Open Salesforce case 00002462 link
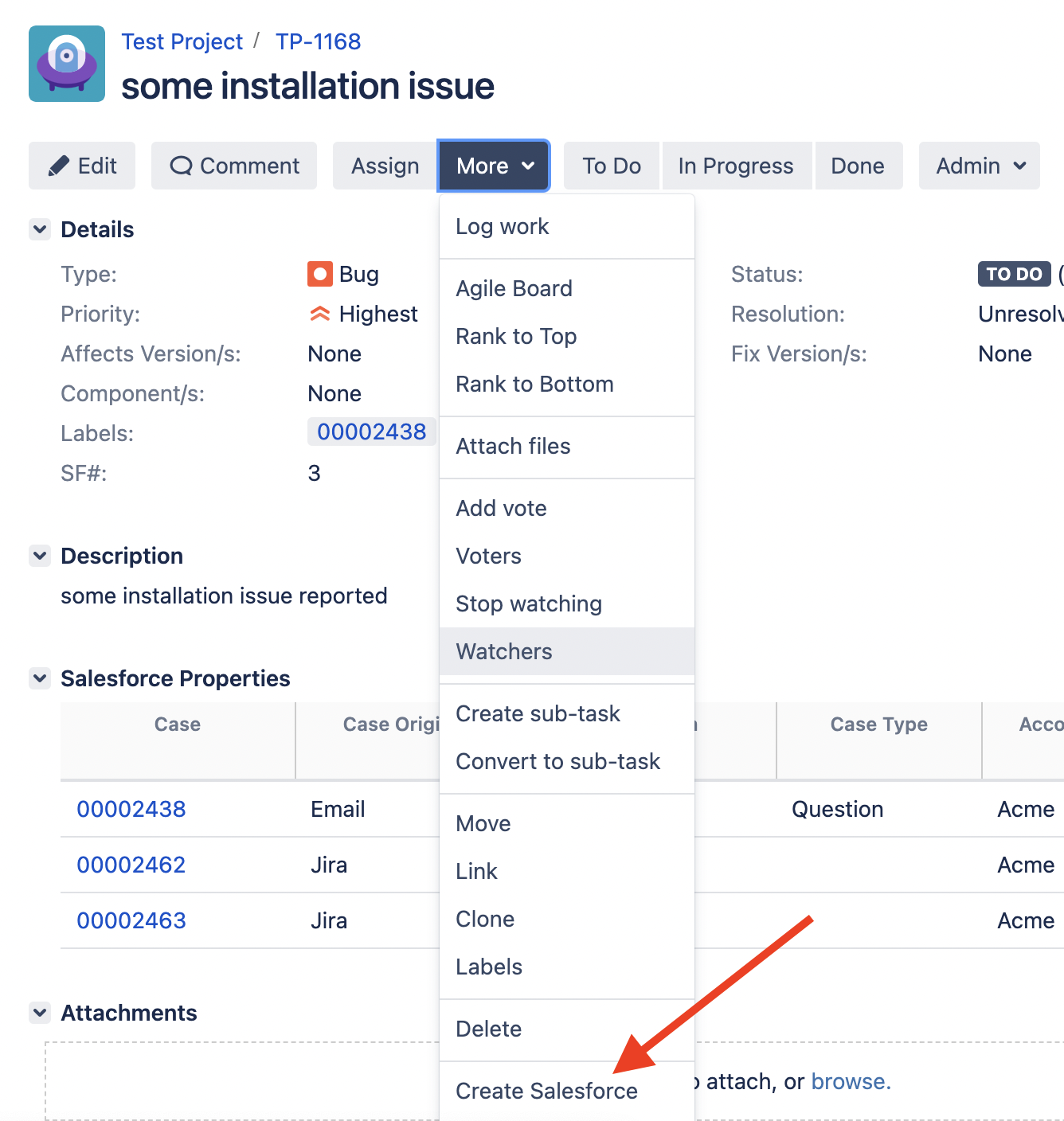 (x=131, y=865)
